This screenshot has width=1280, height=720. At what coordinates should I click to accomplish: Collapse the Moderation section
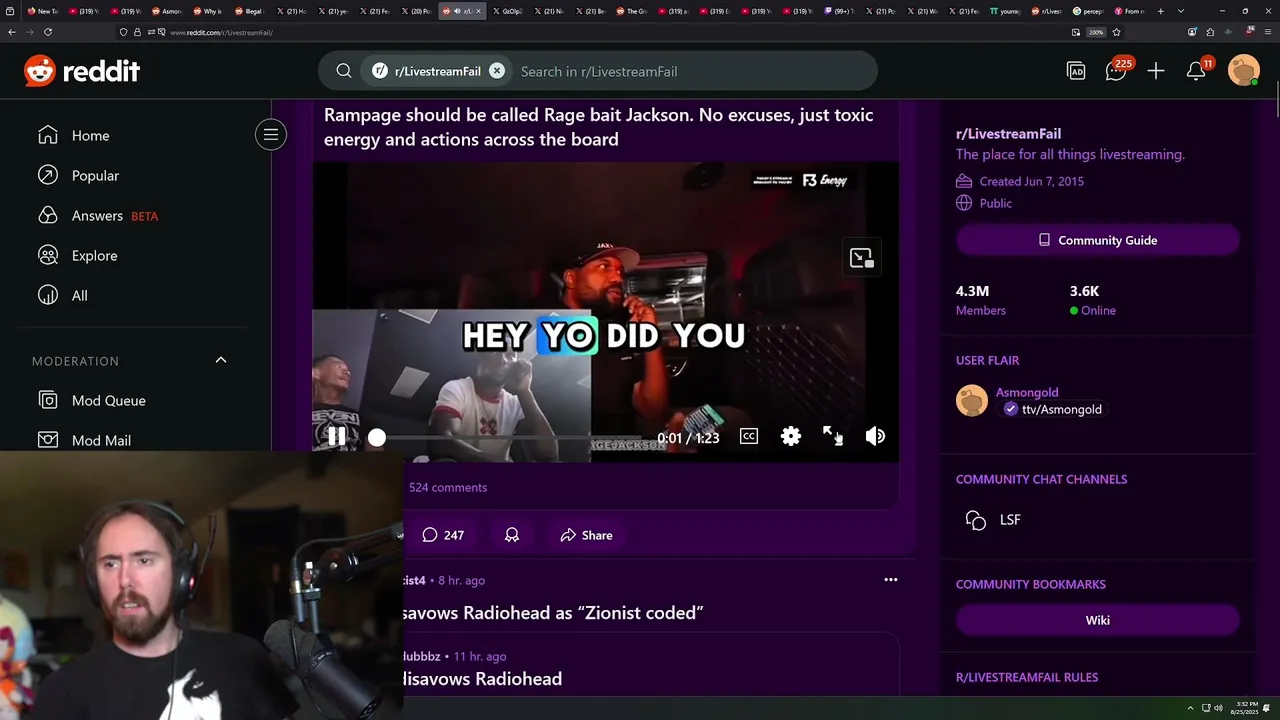click(221, 360)
